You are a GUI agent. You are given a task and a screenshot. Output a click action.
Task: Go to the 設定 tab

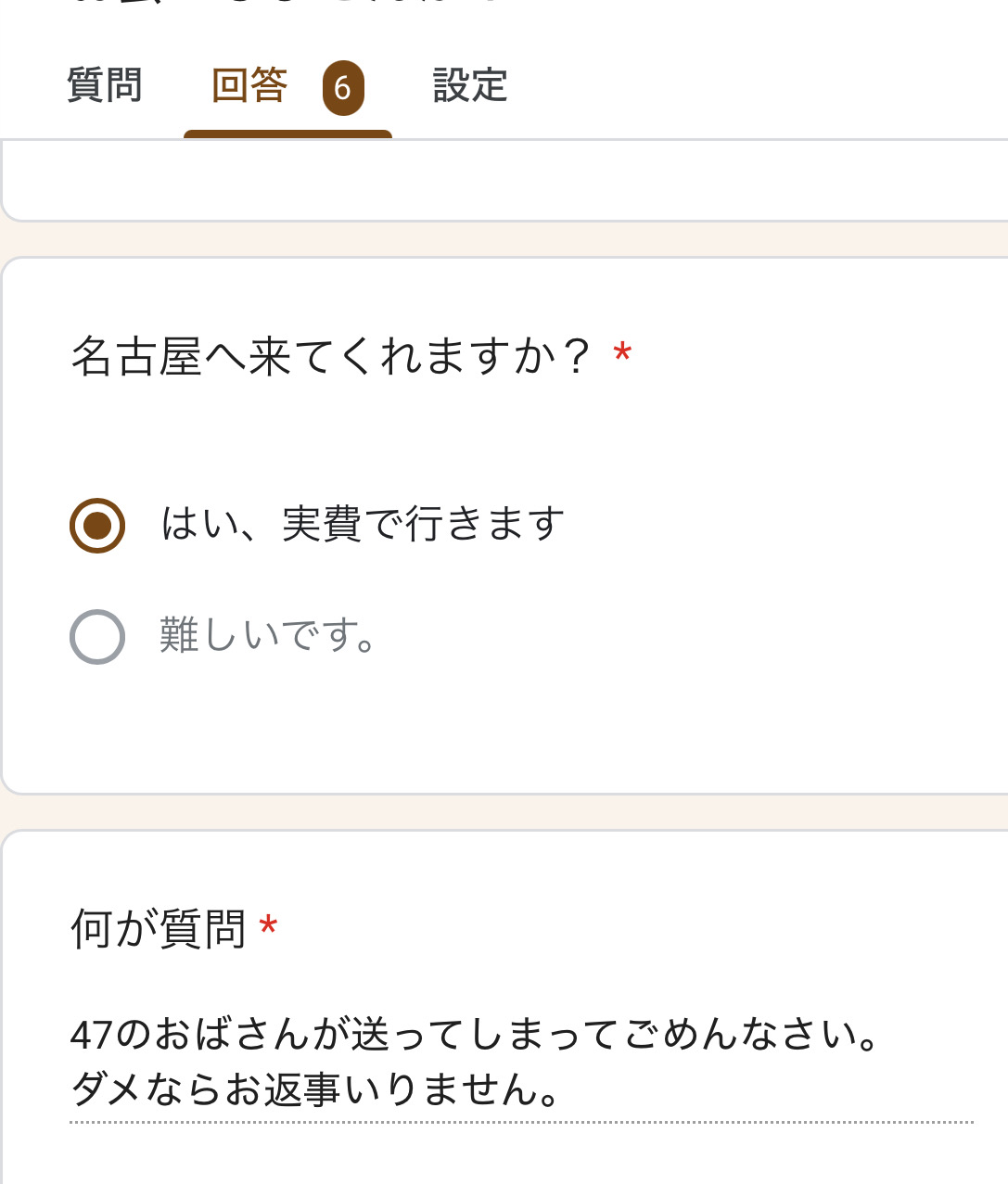coord(470,86)
